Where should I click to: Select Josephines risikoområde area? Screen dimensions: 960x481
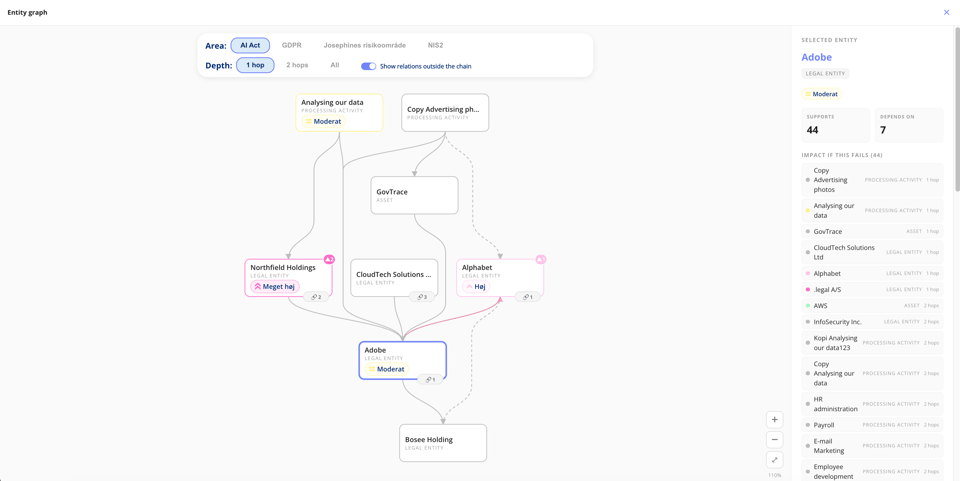click(x=364, y=45)
